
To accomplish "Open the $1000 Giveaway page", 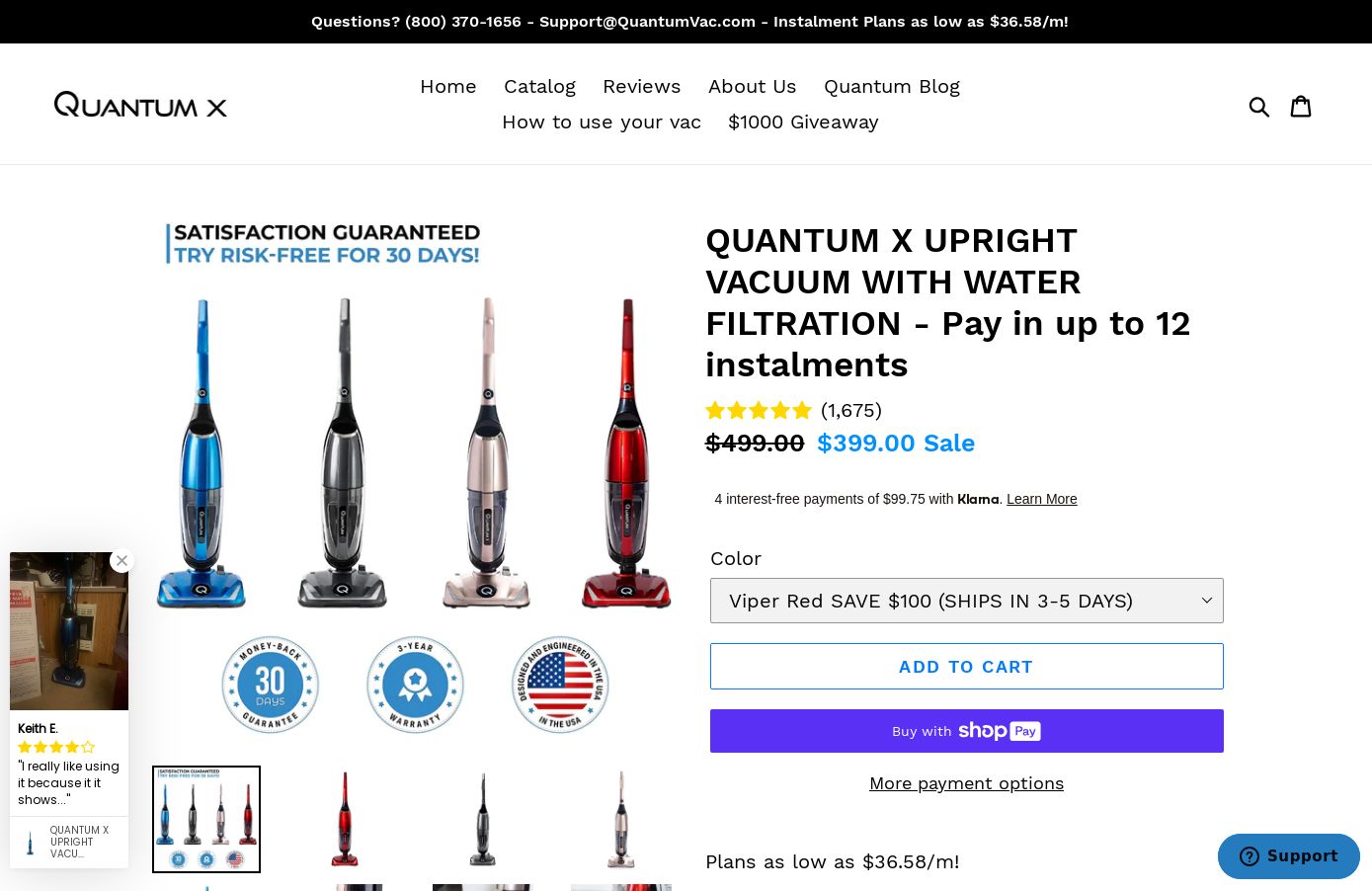I will (803, 121).
